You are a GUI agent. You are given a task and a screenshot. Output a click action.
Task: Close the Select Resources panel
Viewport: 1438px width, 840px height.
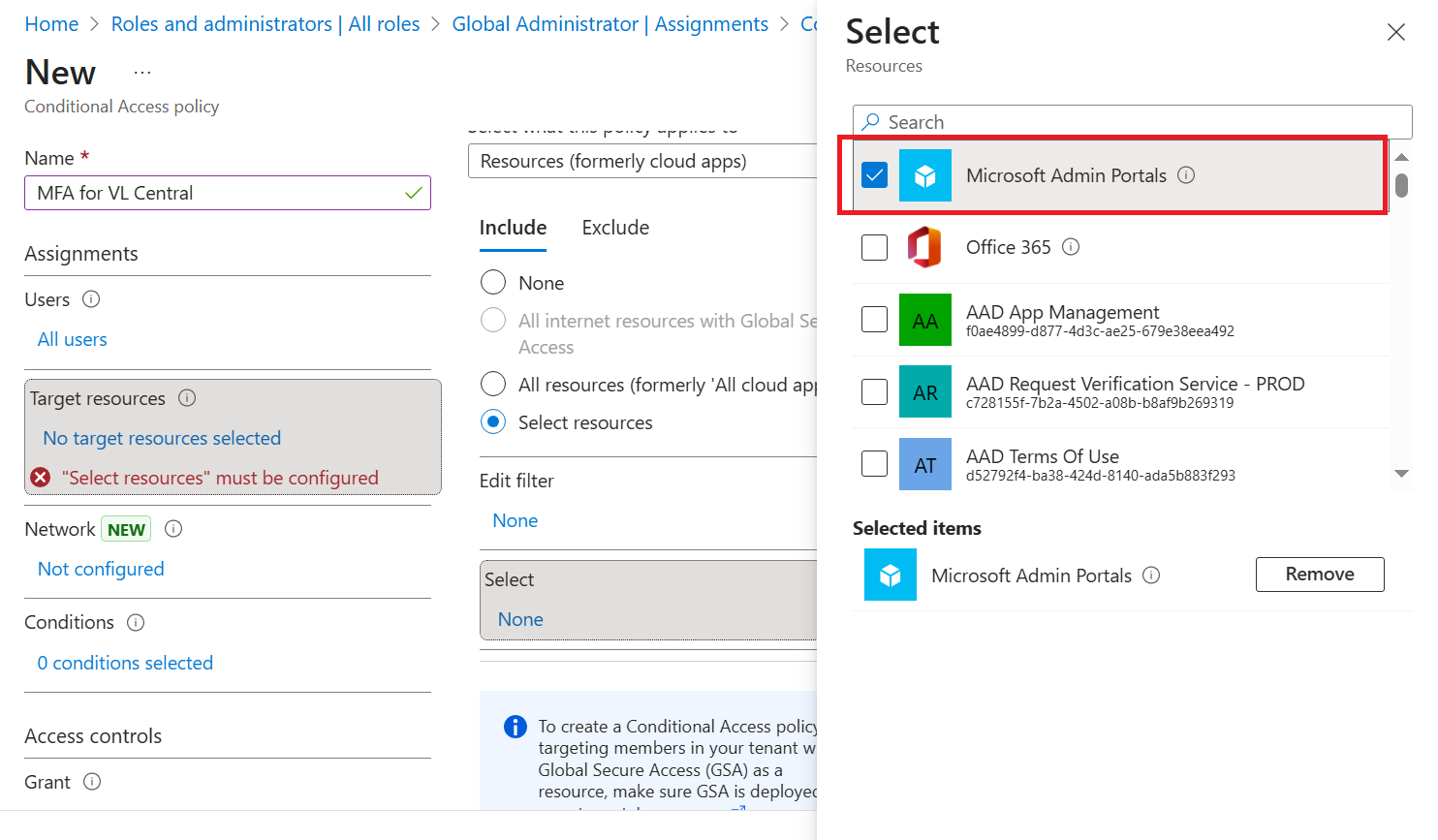click(1395, 33)
